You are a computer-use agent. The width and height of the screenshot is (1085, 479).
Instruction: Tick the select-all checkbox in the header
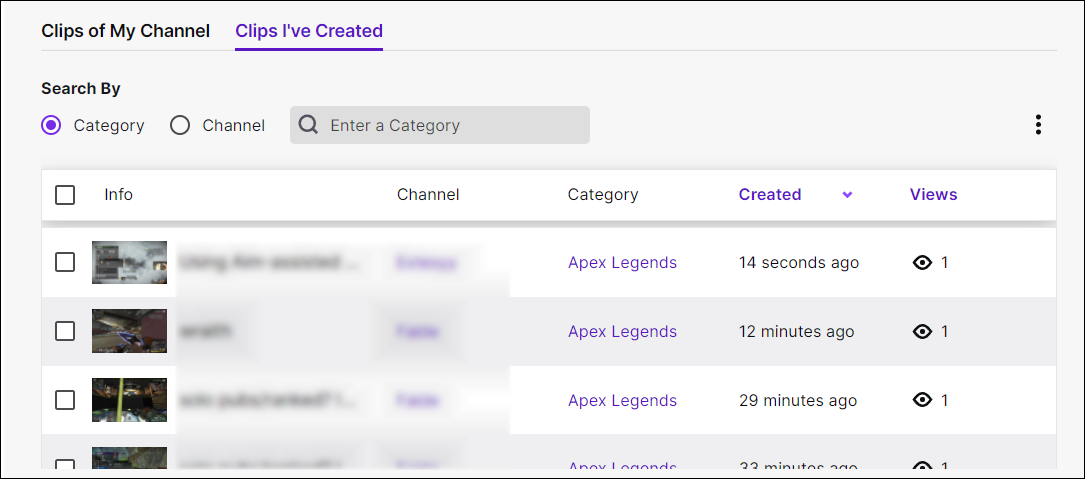(x=65, y=195)
